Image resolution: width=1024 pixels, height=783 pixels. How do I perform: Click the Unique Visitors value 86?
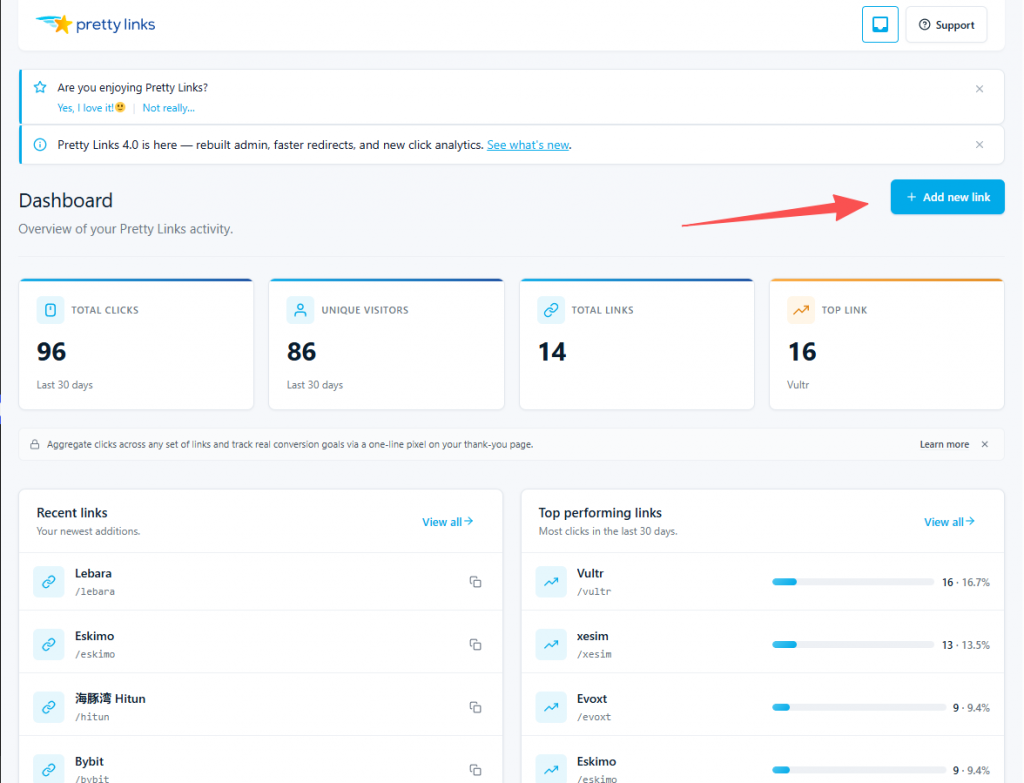pyautogui.click(x=302, y=352)
